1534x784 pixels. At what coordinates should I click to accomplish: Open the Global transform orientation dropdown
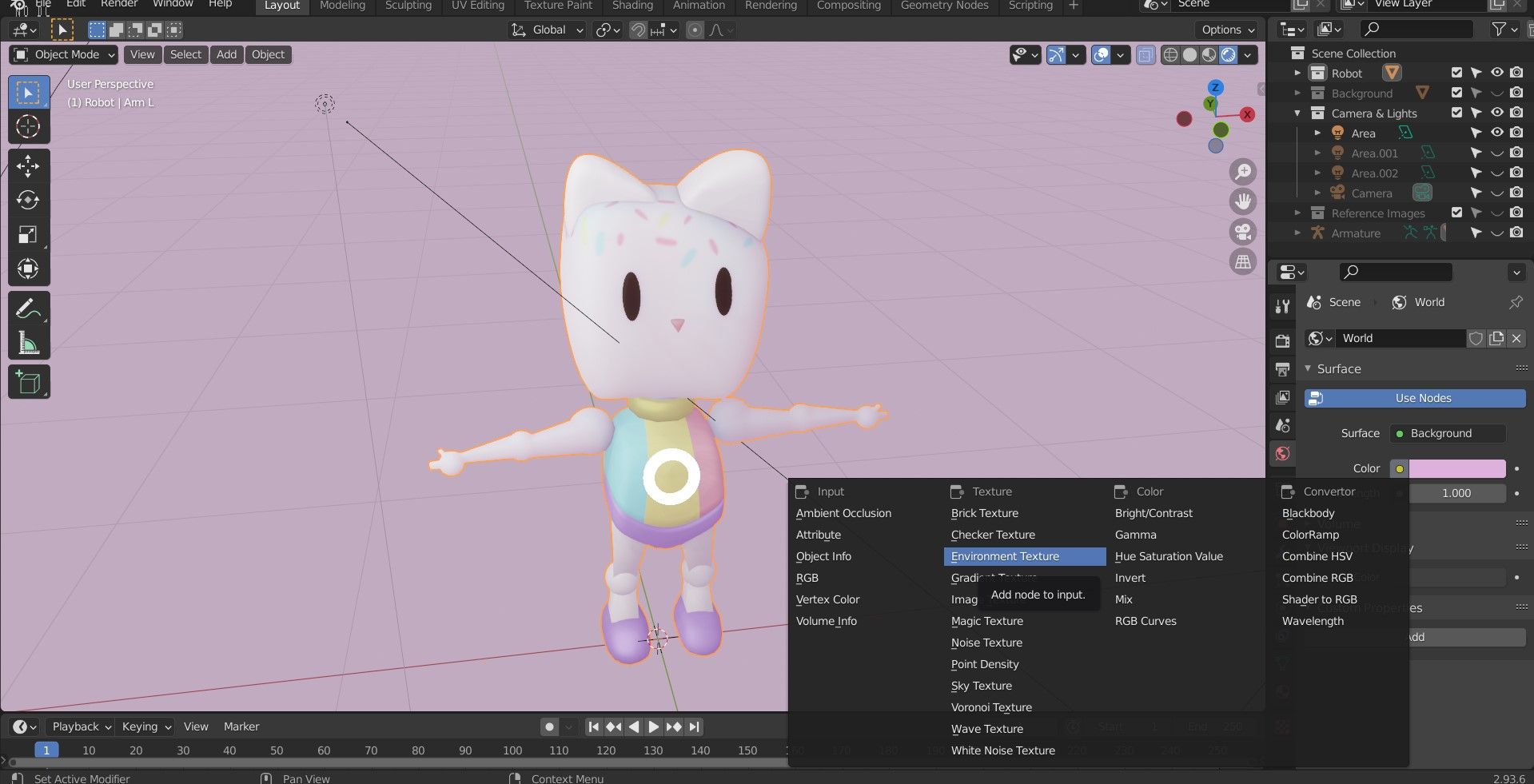click(548, 30)
